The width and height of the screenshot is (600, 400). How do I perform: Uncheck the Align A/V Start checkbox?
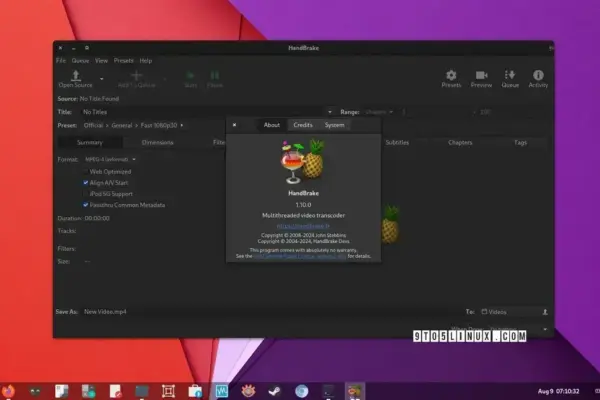click(x=86, y=183)
